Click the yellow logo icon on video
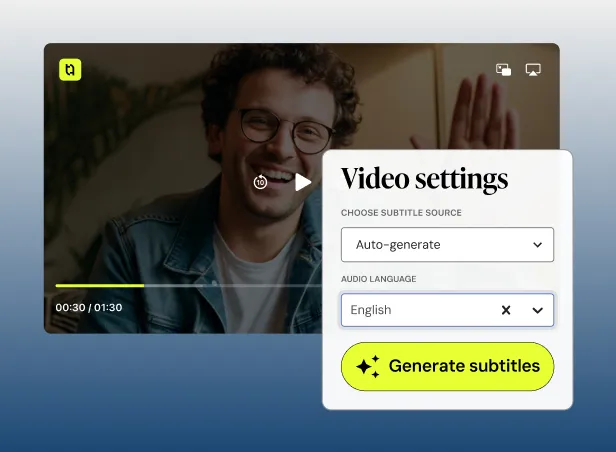 pyautogui.click(x=70, y=70)
